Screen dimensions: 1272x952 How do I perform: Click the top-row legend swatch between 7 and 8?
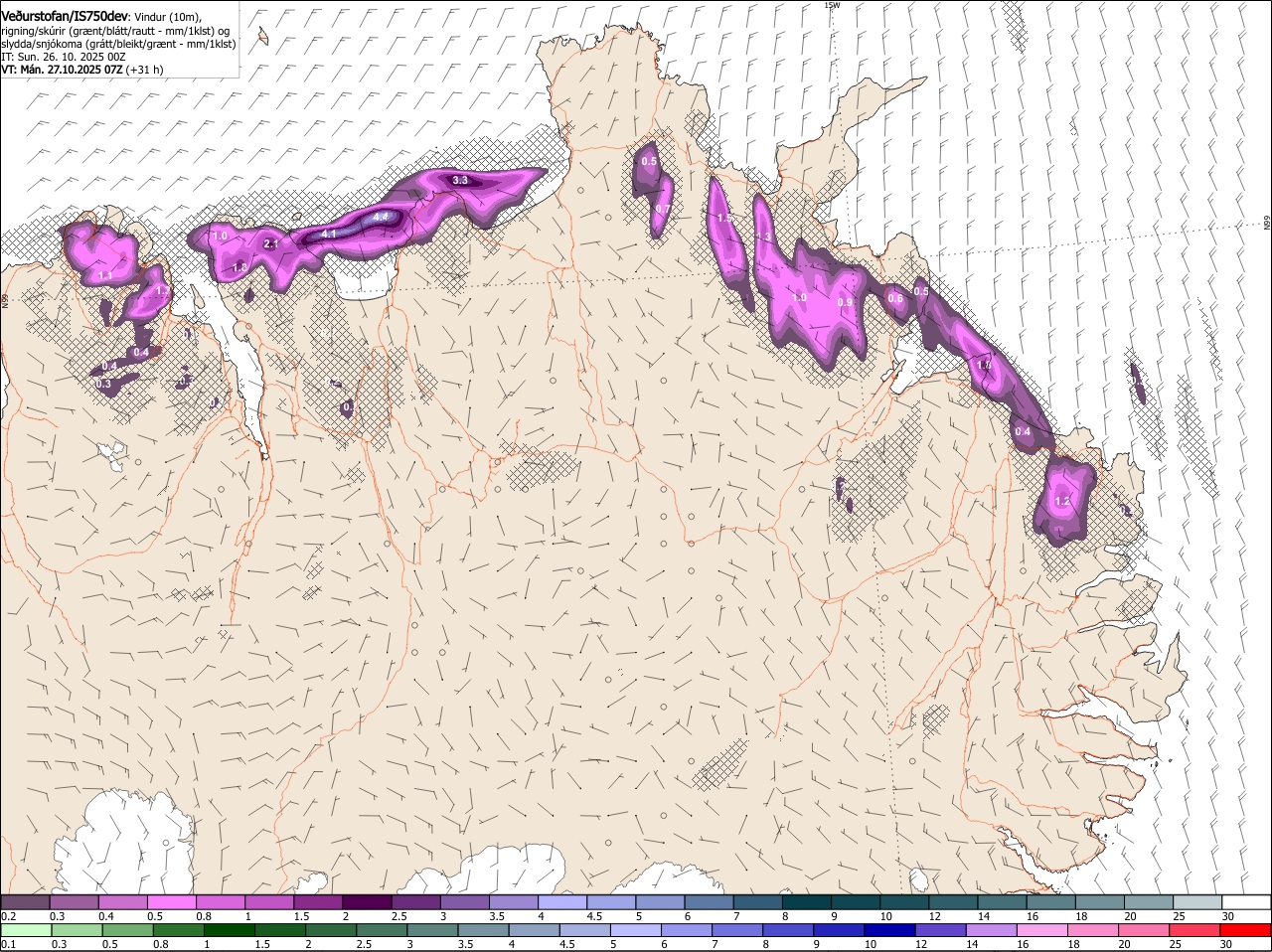click(x=758, y=901)
